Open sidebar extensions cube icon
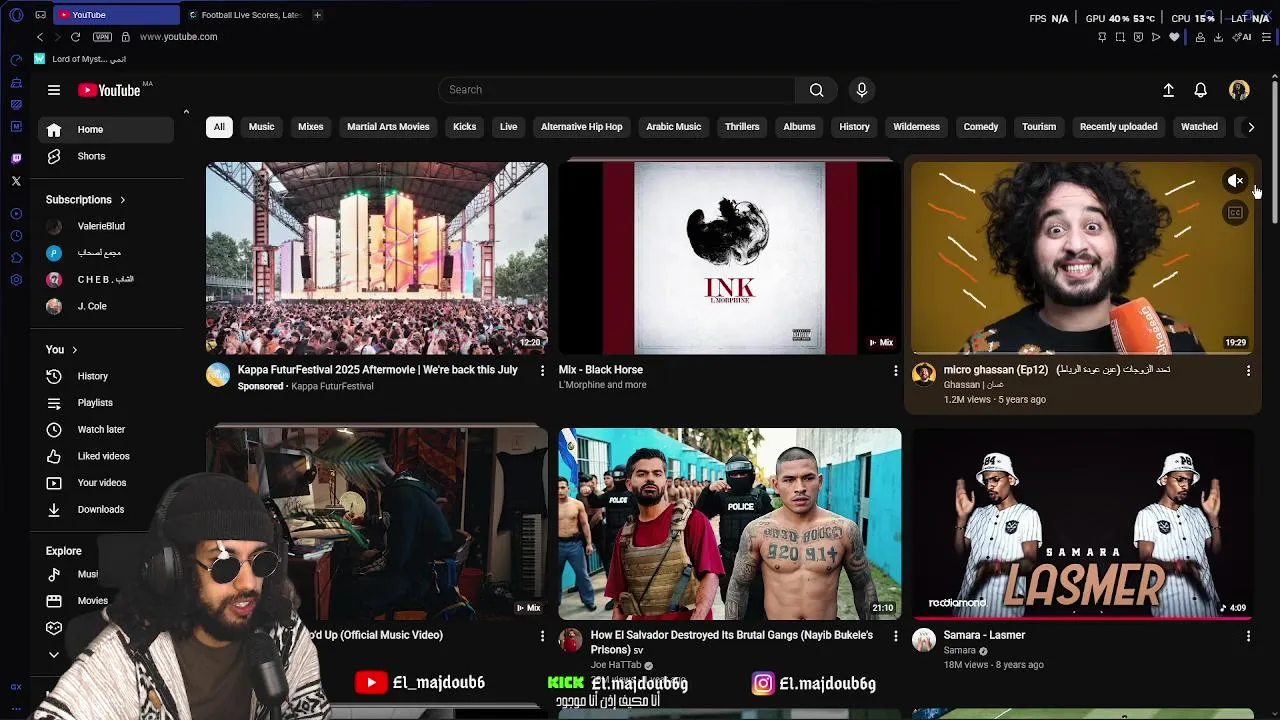 [16, 258]
